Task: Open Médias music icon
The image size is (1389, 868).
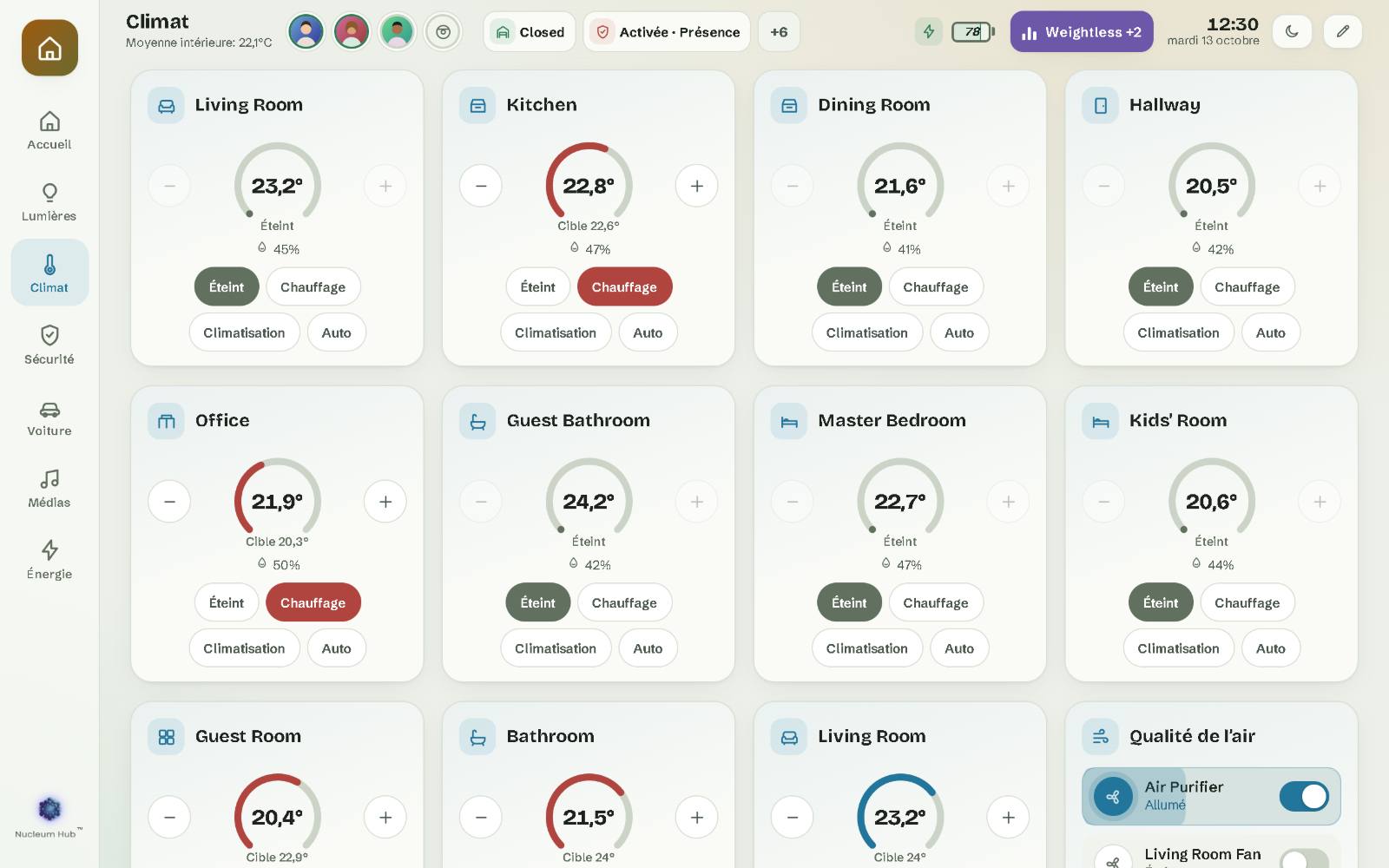Action: point(49,479)
